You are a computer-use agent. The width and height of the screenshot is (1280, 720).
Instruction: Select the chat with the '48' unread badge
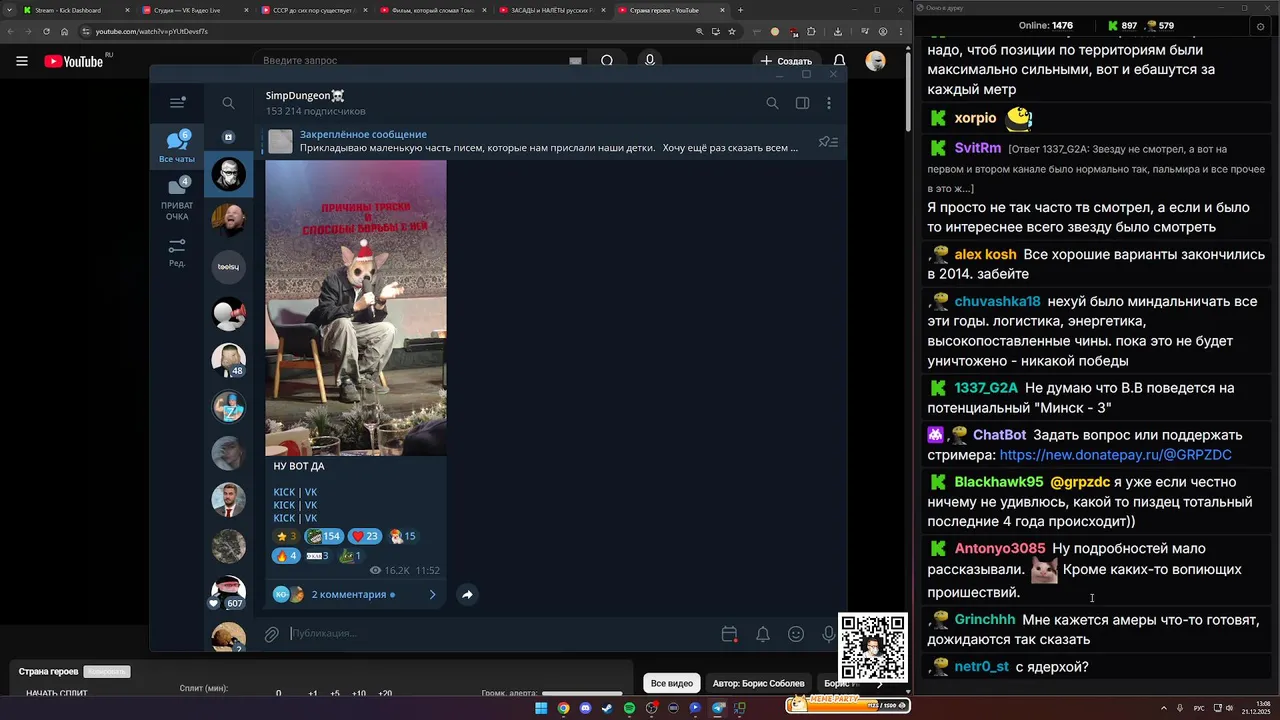[229, 360]
